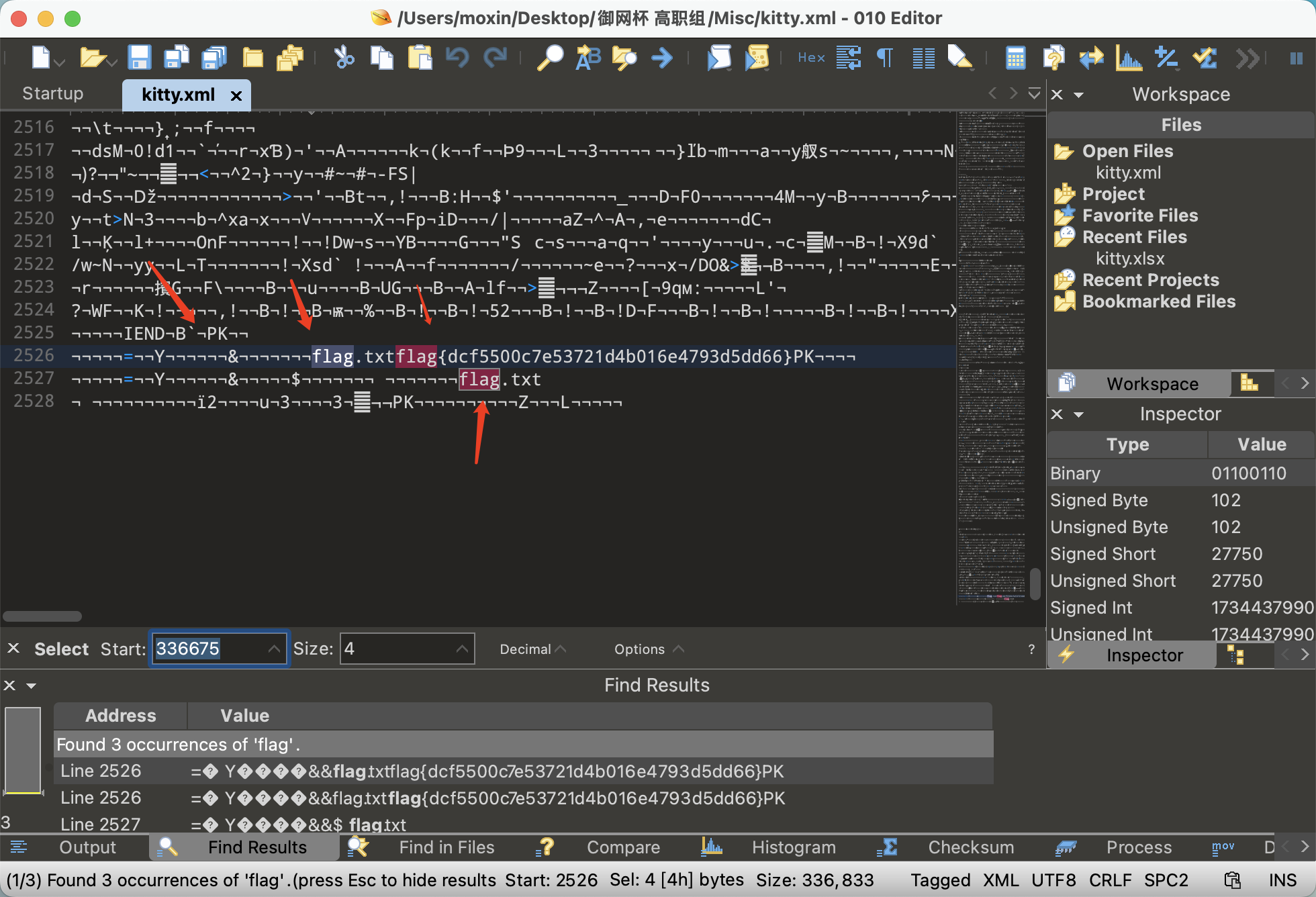Viewport: 1316px width, 897px height.
Task: Click the Replace text icon
Action: click(x=587, y=58)
